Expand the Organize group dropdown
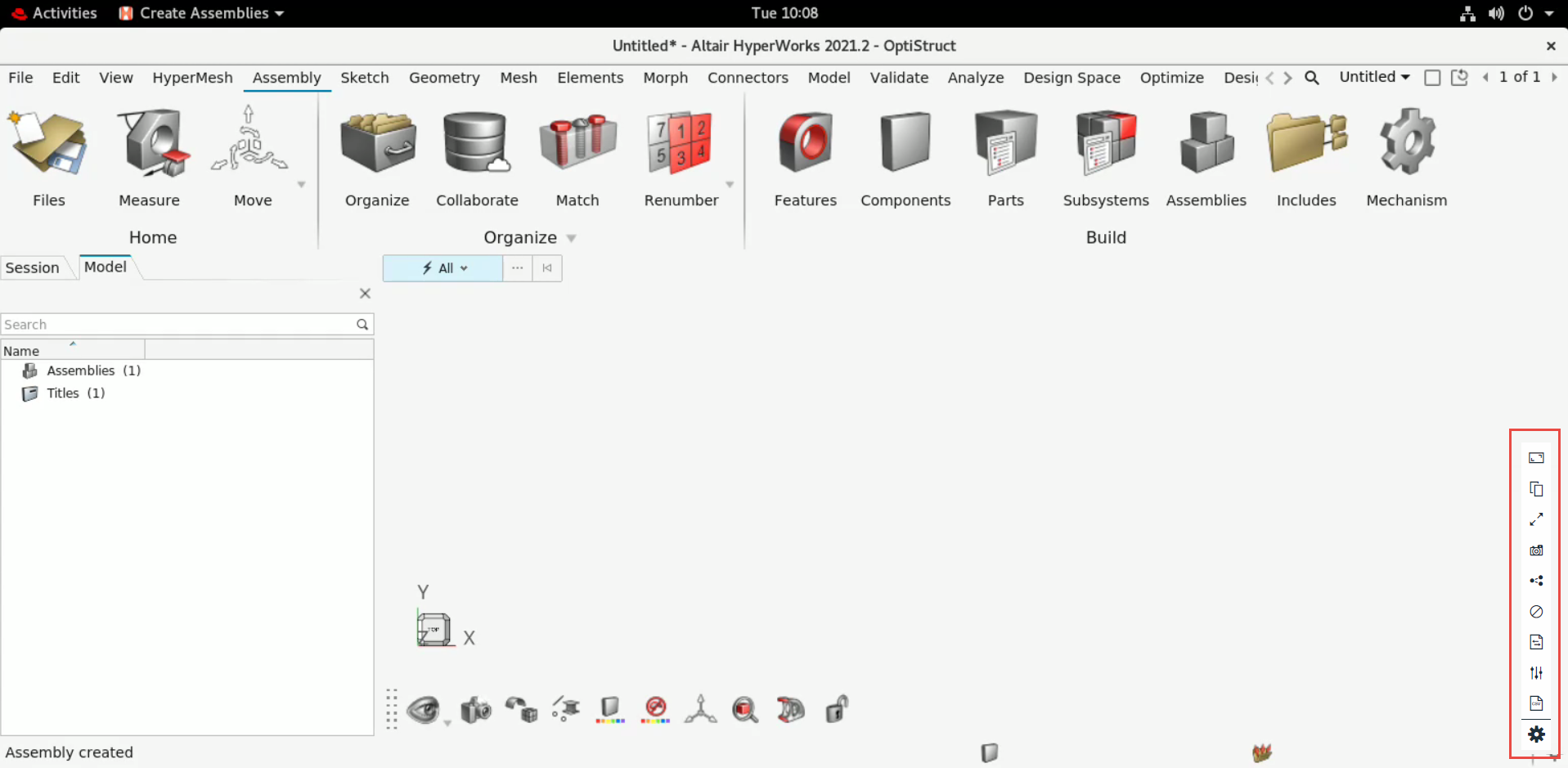 pos(572,239)
